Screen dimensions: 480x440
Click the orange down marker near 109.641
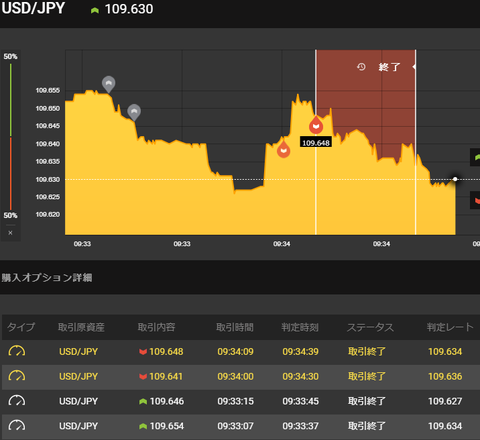(x=283, y=149)
